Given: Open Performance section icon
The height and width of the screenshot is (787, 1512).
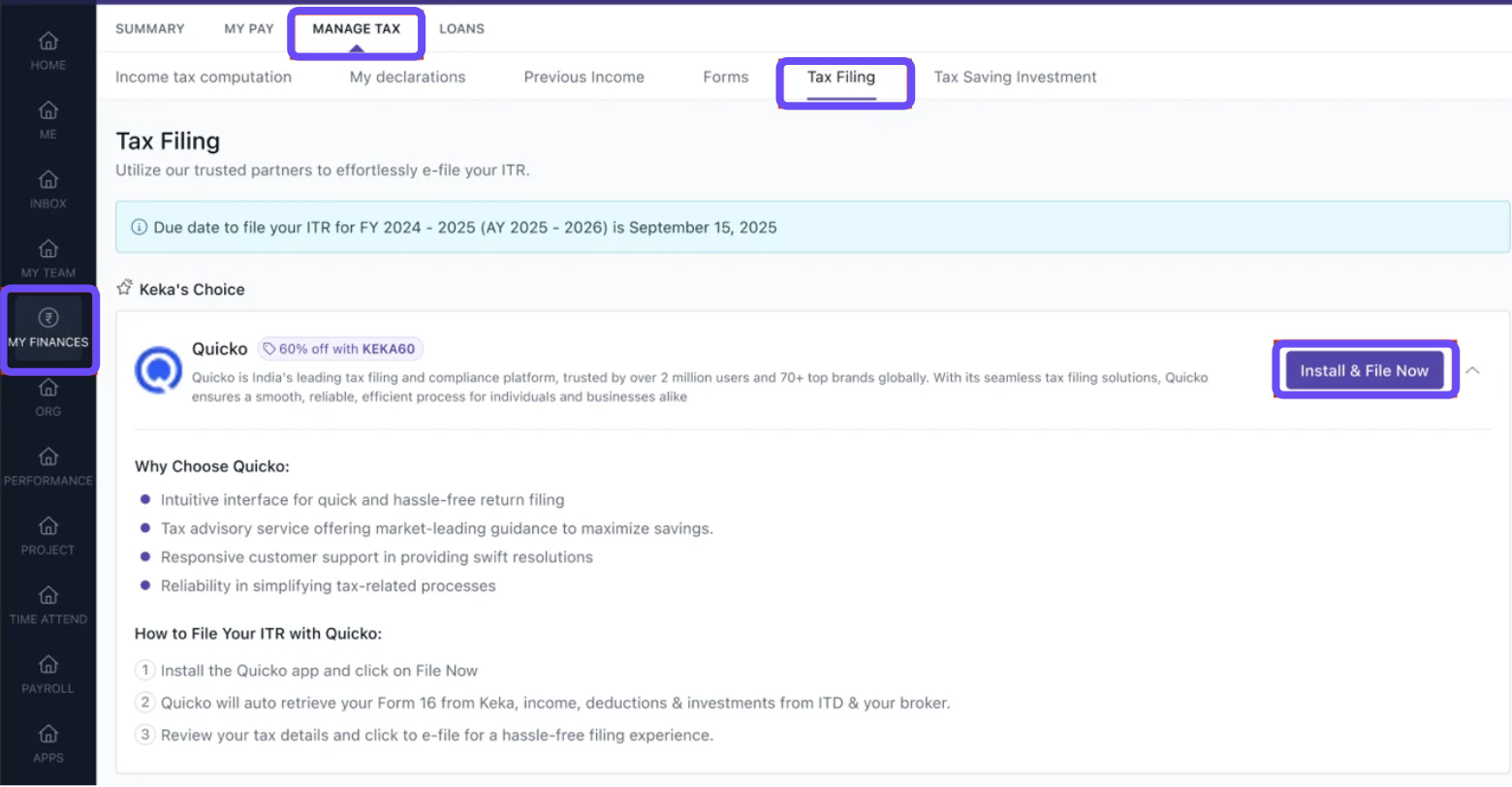Looking at the screenshot, I should point(47,457).
